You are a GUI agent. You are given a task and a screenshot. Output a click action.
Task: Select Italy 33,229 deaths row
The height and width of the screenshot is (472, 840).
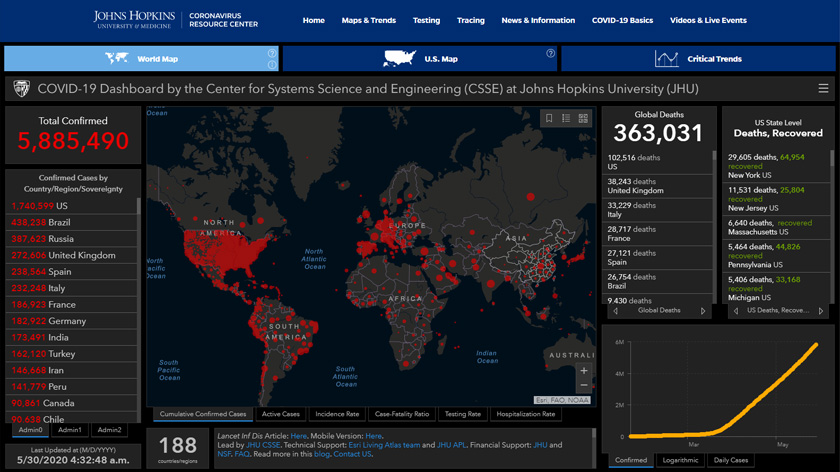[x=658, y=209]
